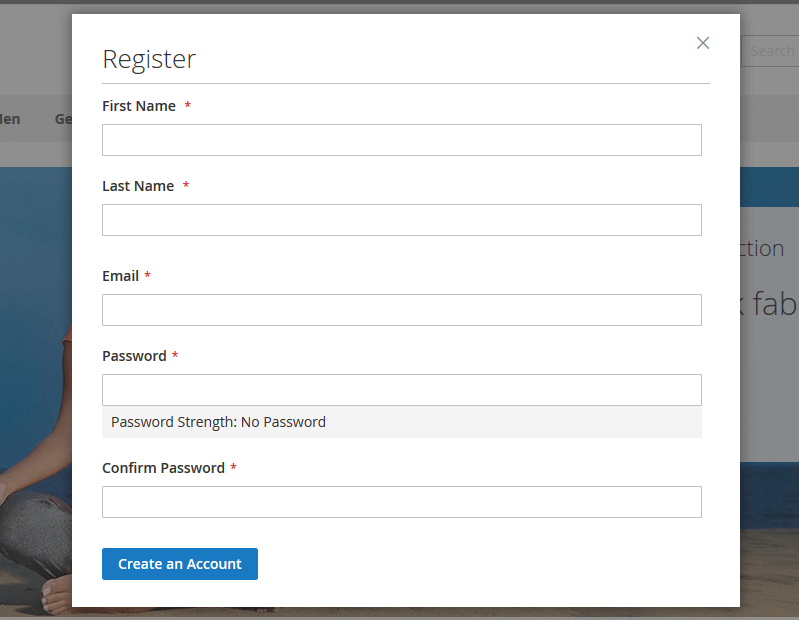Click the Password Strength indicator bar
799x620 pixels.
click(401, 422)
